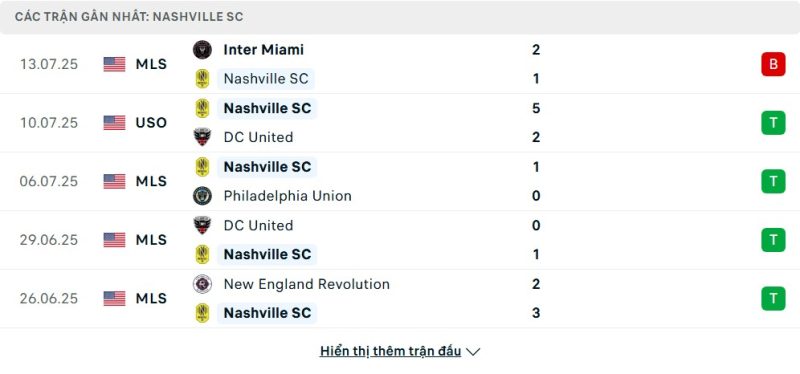The width and height of the screenshot is (800, 374).
Task: Click DC United crest in 10.07.25 match
Action: pyautogui.click(x=203, y=137)
